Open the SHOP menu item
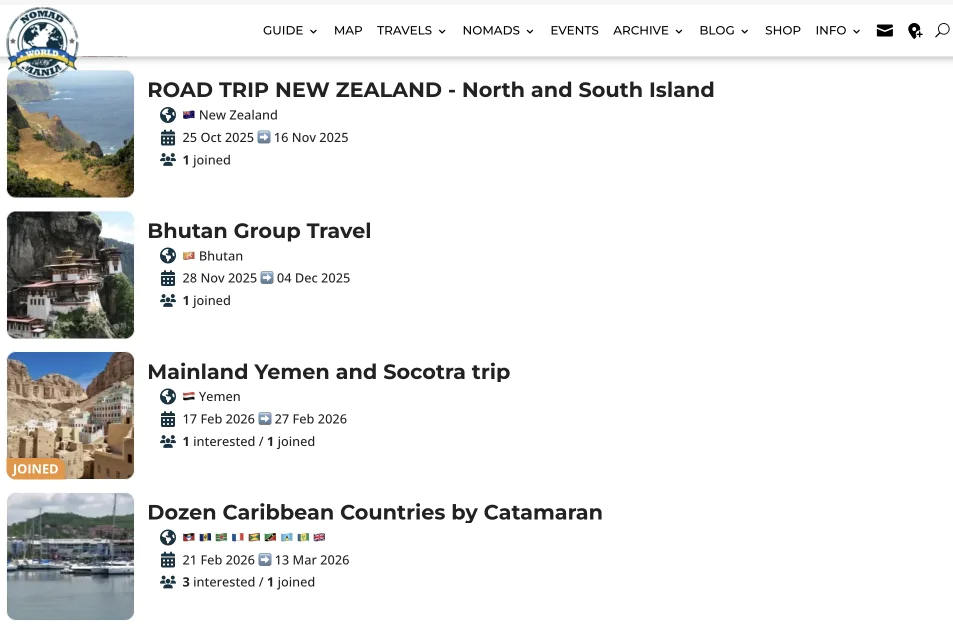This screenshot has width=953, height=627. click(x=783, y=31)
